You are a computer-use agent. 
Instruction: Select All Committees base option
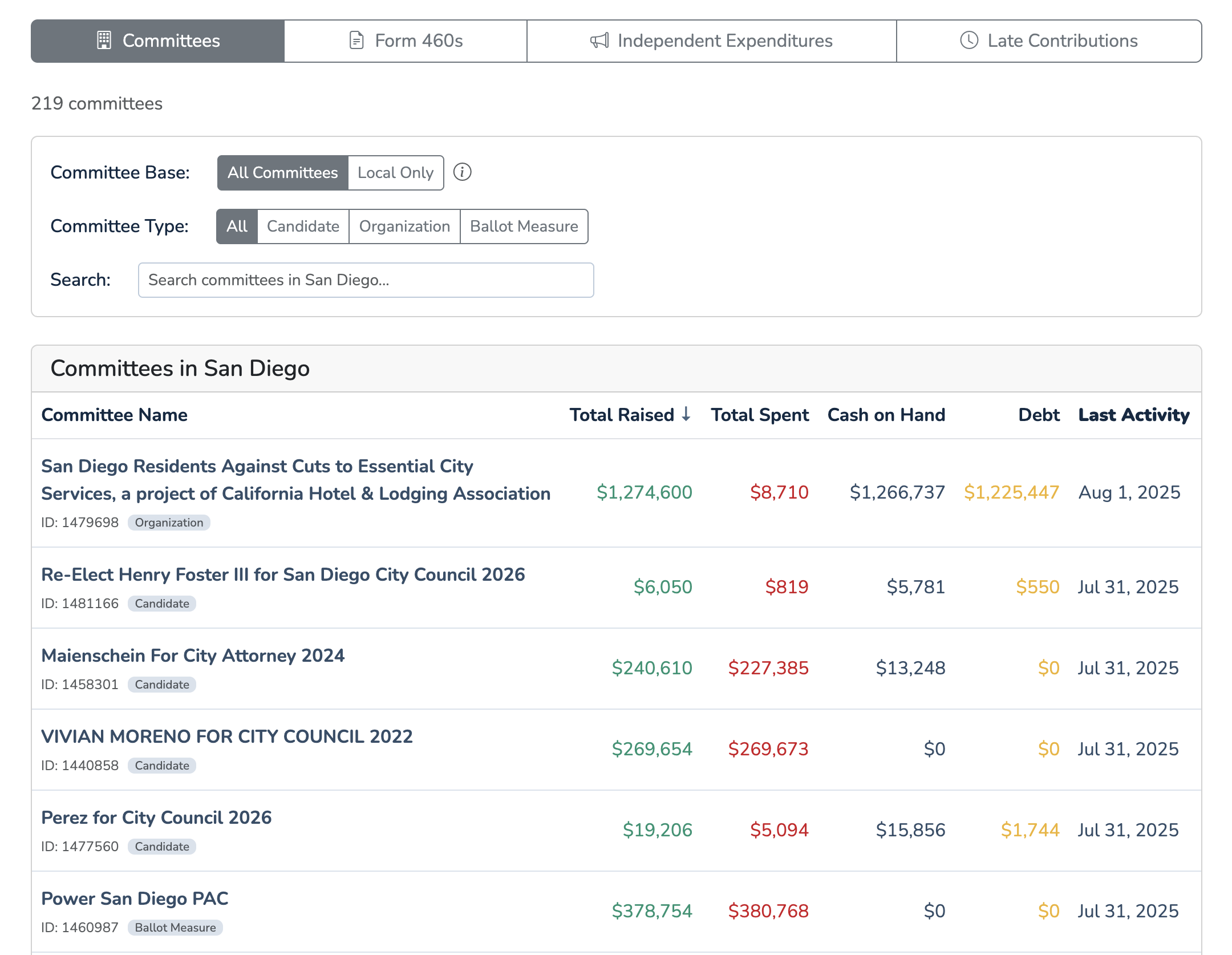tap(283, 173)
